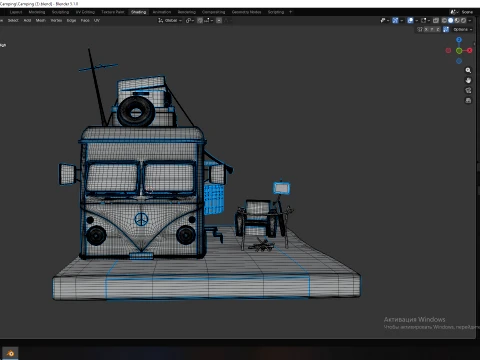The width and height of the screenshot is (480, 360).
Task: Open the Add menu in viewport header
Action: (27, 20)
